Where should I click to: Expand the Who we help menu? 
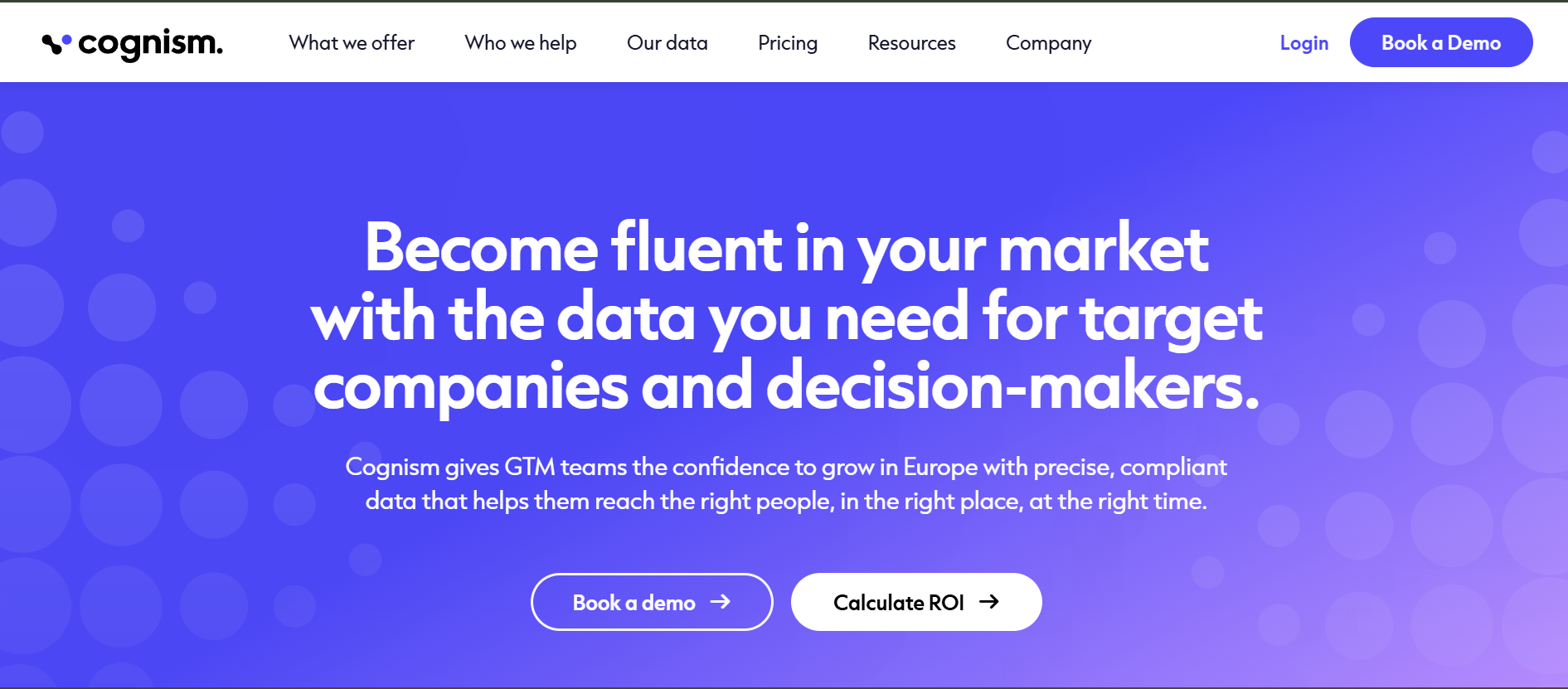(x=521, y=43)
